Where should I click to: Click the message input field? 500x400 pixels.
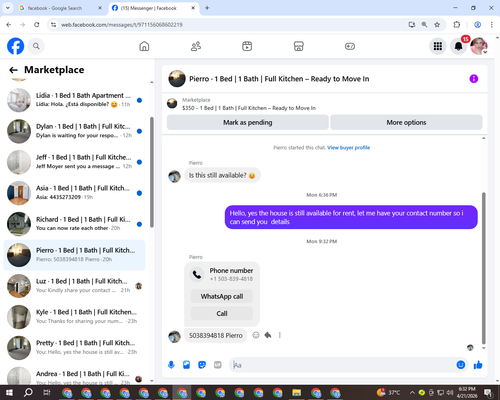pyautogui.click(x=342, y=365)
